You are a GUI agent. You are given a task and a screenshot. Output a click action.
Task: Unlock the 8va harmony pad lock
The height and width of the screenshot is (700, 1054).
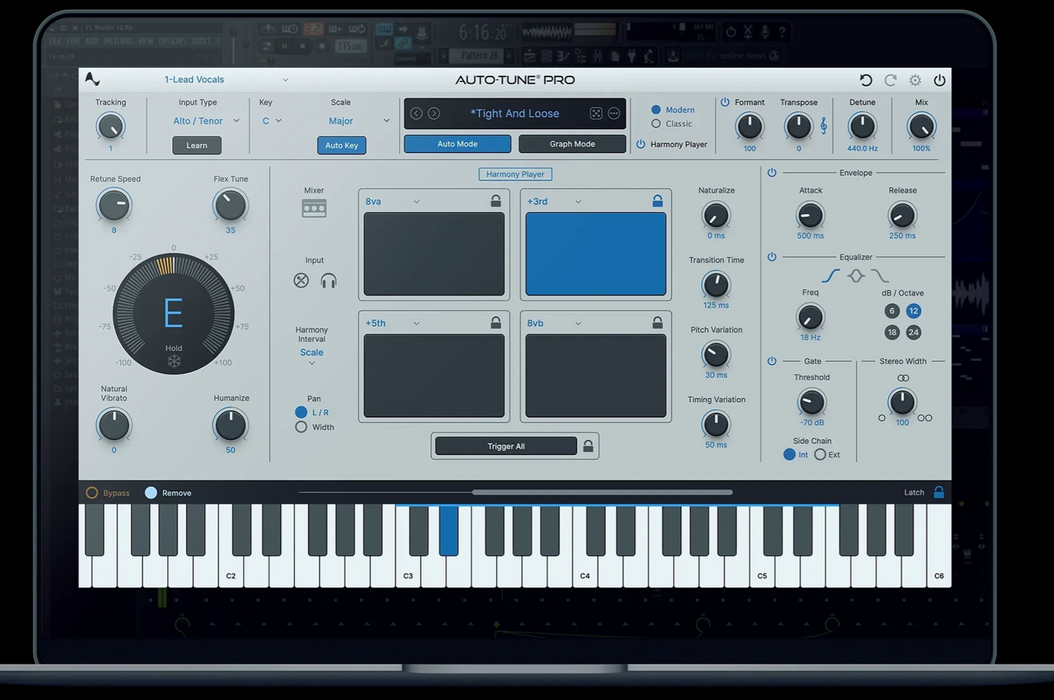click(495, 200)
